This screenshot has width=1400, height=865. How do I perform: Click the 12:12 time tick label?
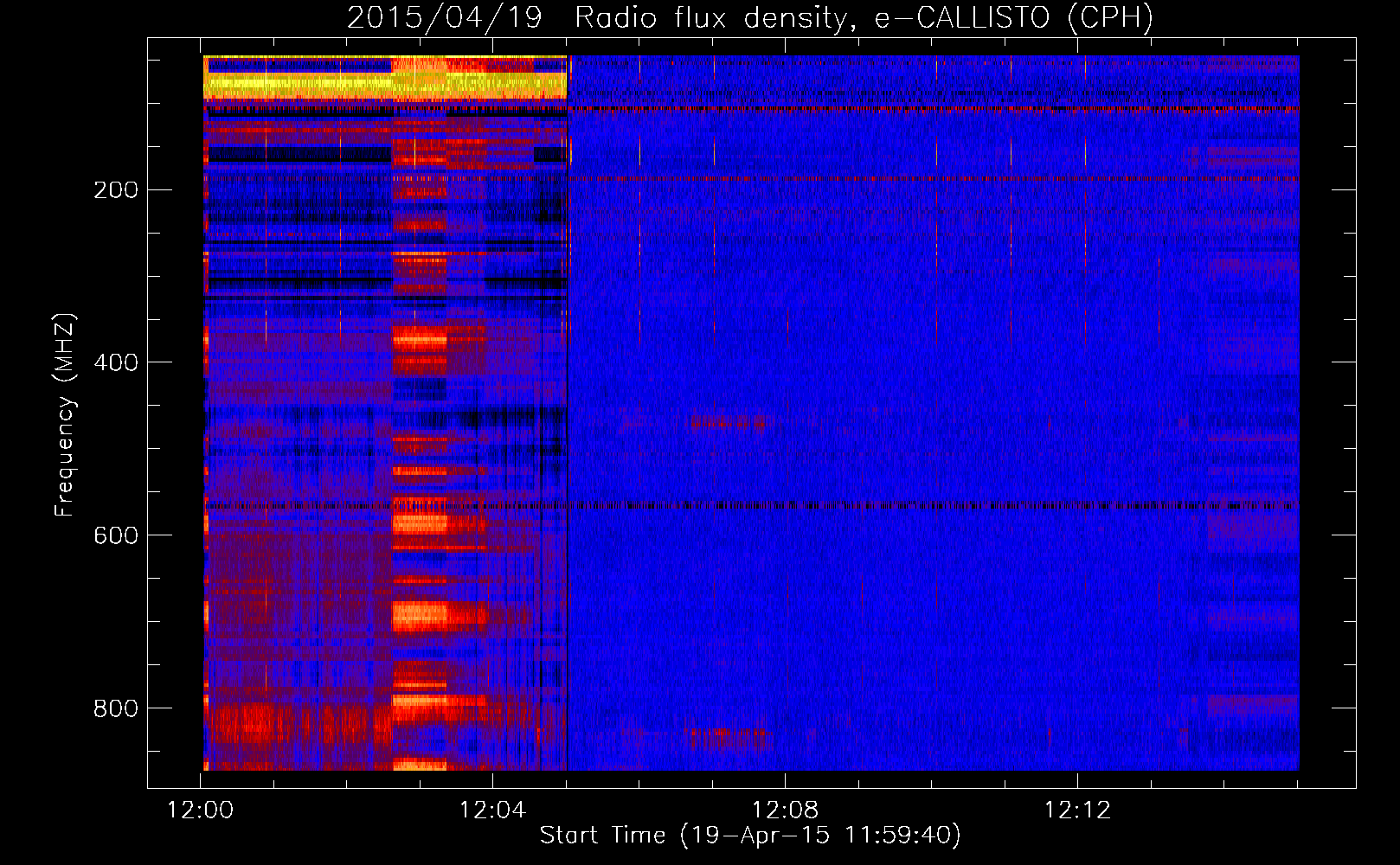1077,811
